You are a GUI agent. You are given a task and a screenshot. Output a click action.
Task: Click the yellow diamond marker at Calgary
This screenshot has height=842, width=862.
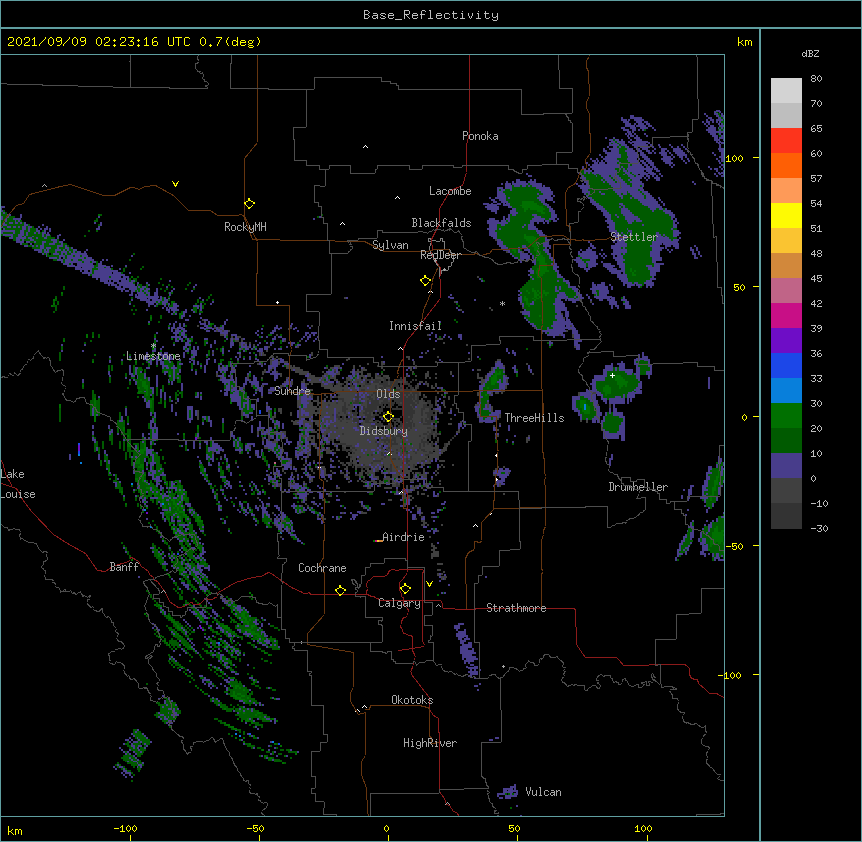405,589
